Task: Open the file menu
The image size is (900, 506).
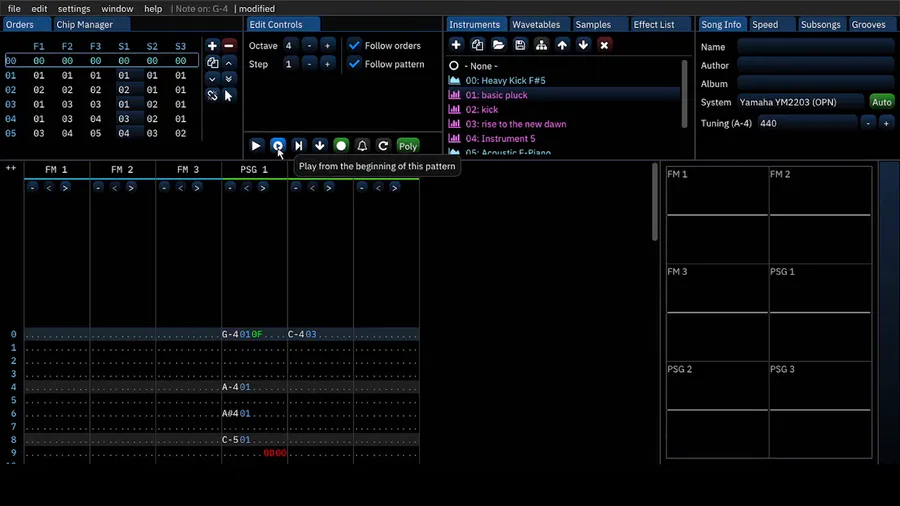Action: (14, 9)
